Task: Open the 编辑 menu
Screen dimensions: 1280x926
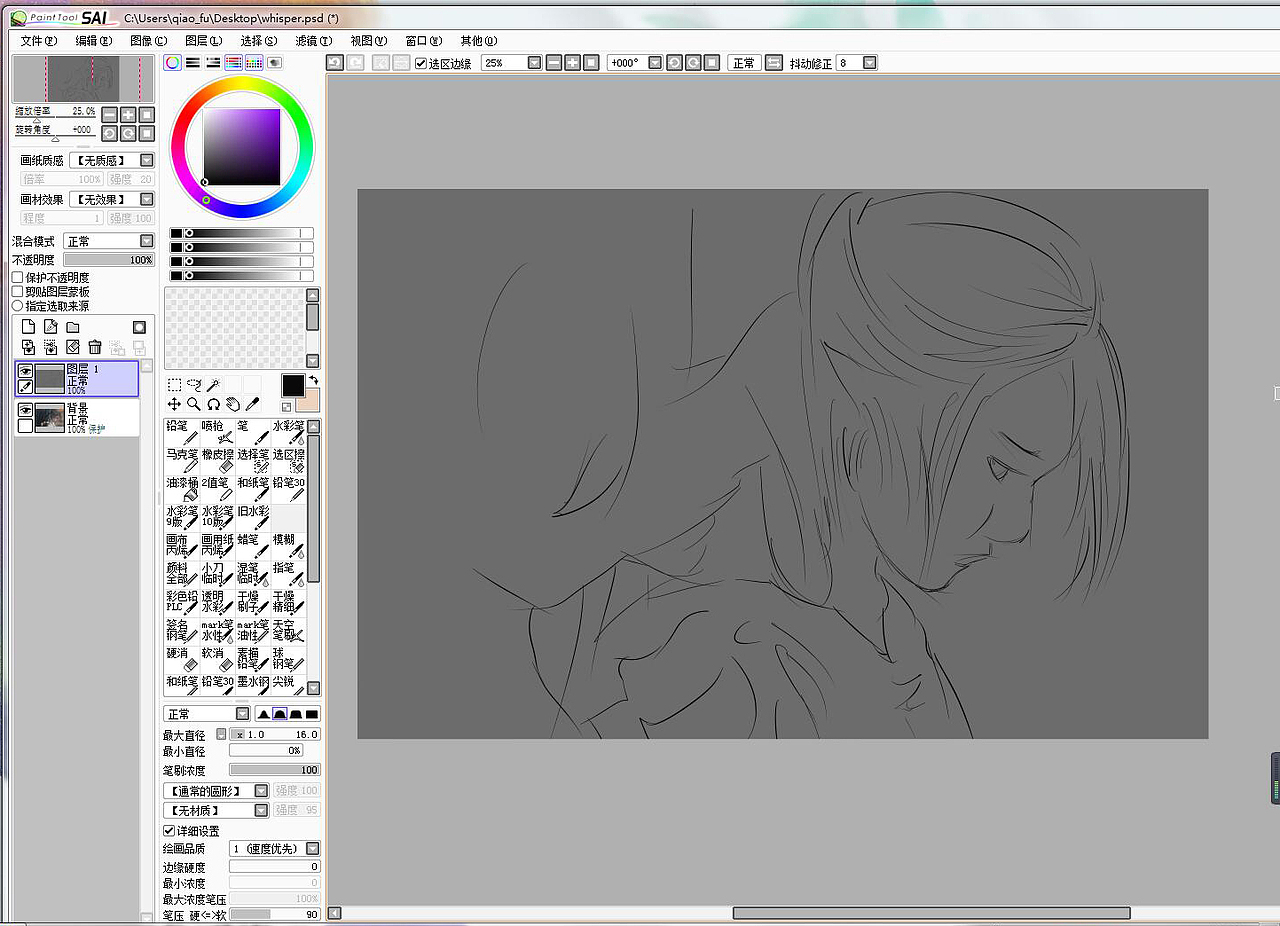Action: (93, 41)
